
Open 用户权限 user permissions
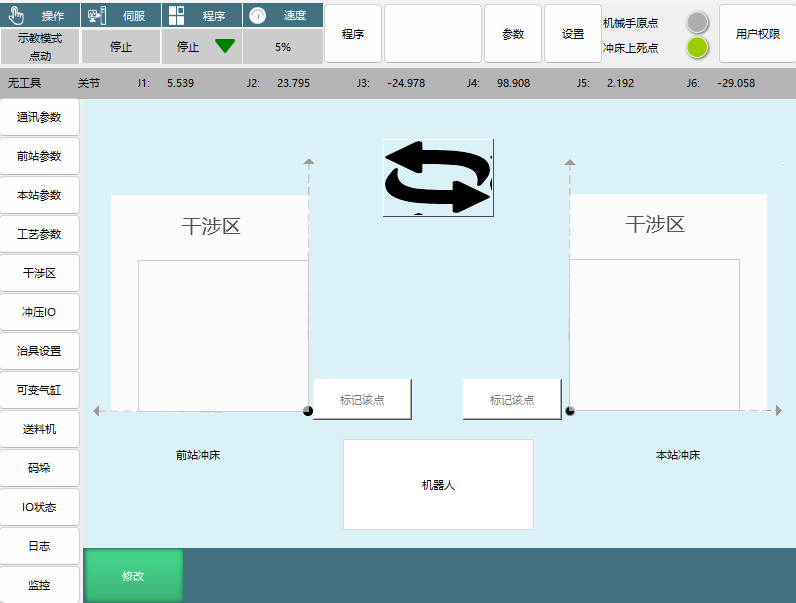click(x=757, y=34)
